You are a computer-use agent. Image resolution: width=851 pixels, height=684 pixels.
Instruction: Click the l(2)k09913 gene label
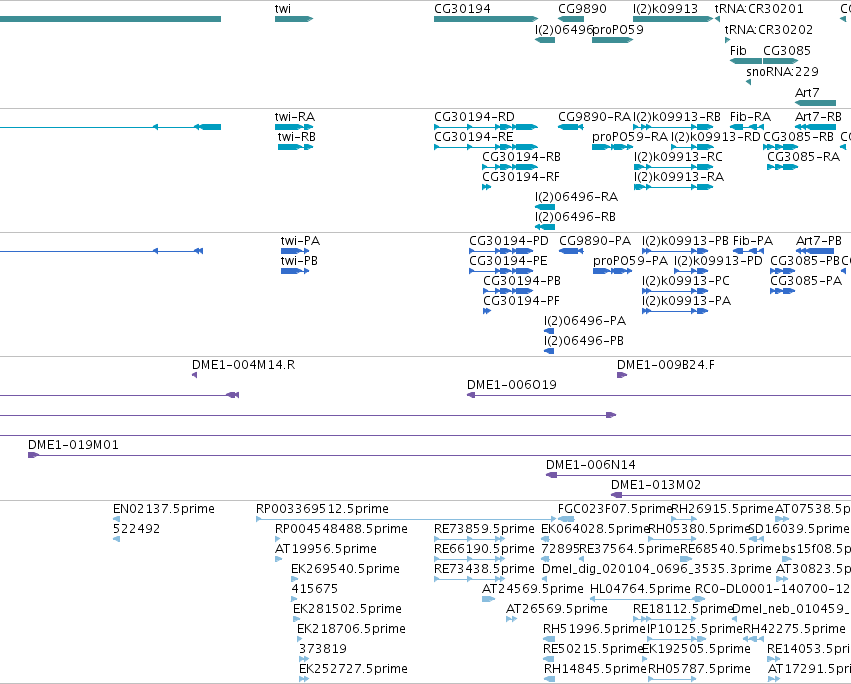pyautogui.click(x=665, y=9)
